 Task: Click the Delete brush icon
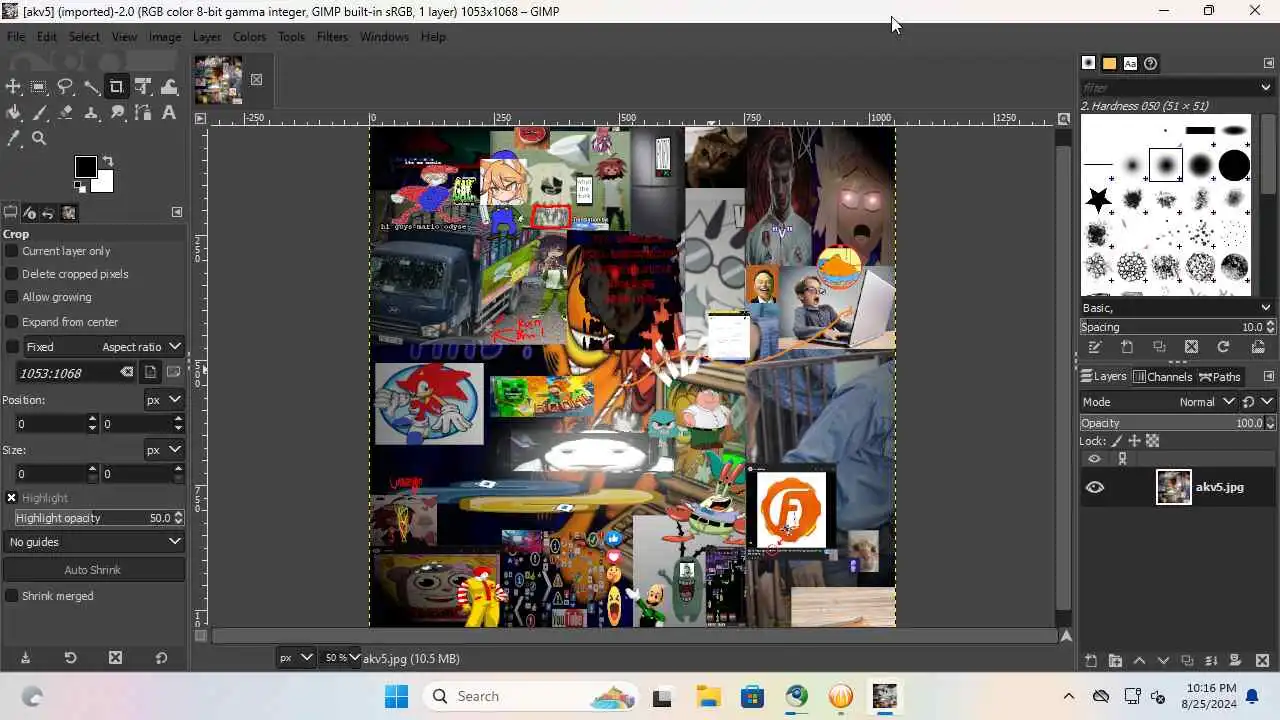click(1191, 347)
